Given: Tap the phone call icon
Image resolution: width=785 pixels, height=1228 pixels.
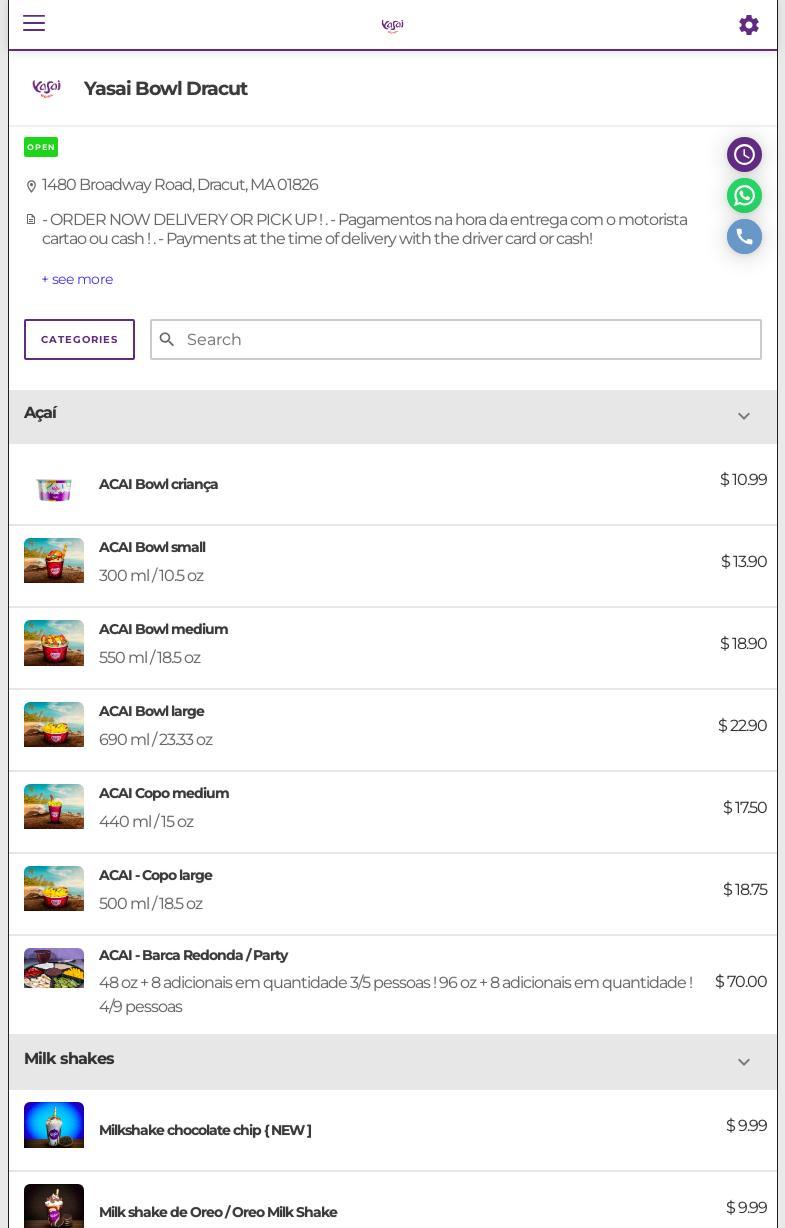Looking at the screenshot, I should point(744,237).
